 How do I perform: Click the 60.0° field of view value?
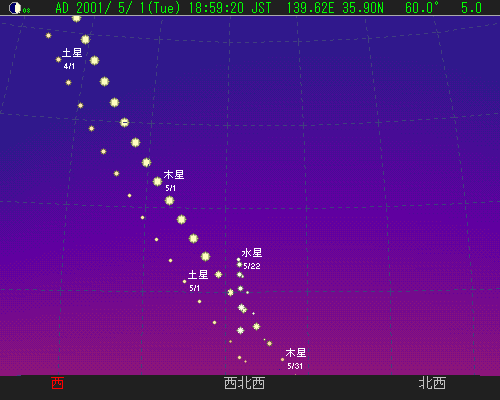[x=422, y=8]
